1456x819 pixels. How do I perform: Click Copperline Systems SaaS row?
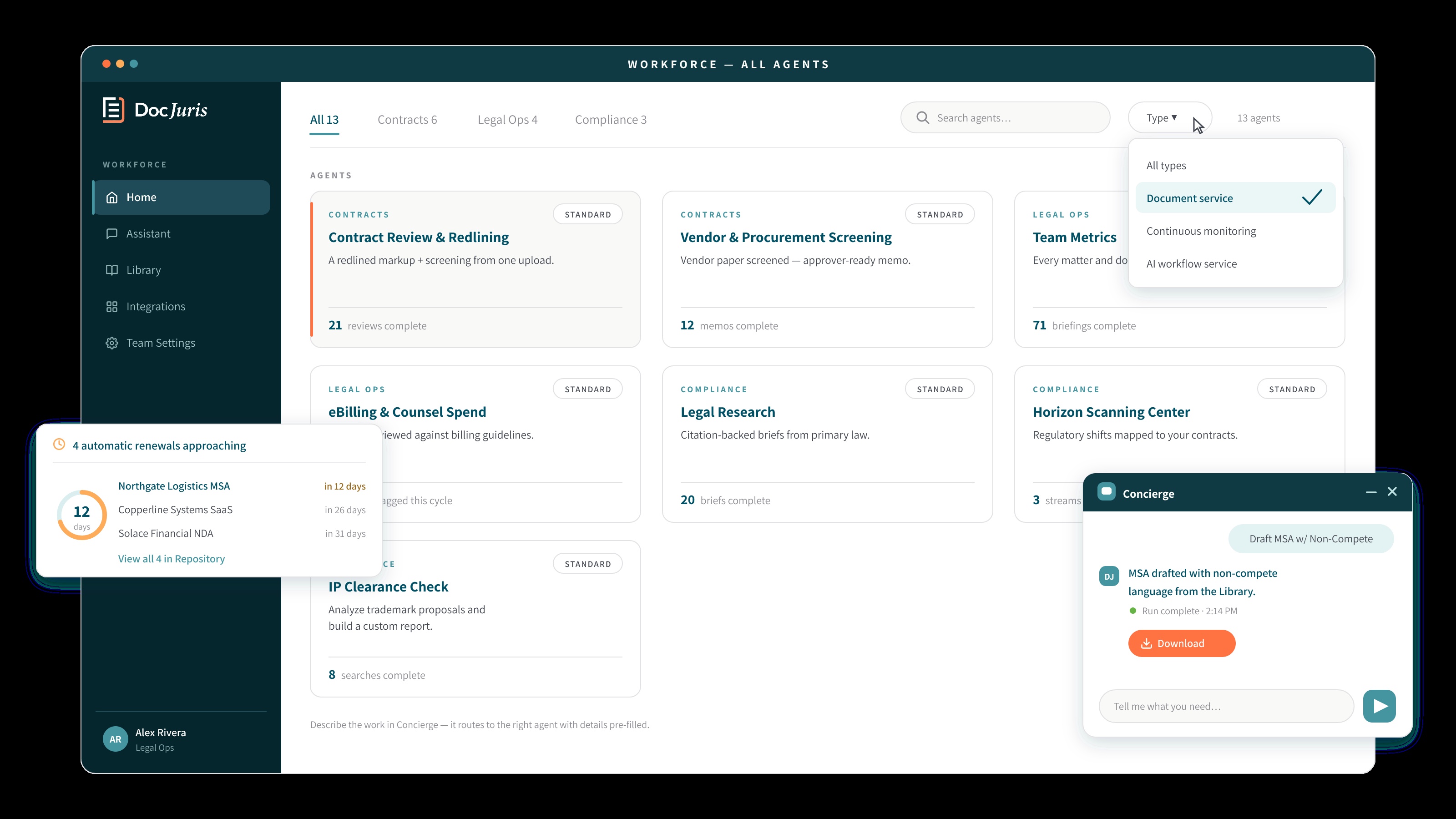(x=241, y=510)
